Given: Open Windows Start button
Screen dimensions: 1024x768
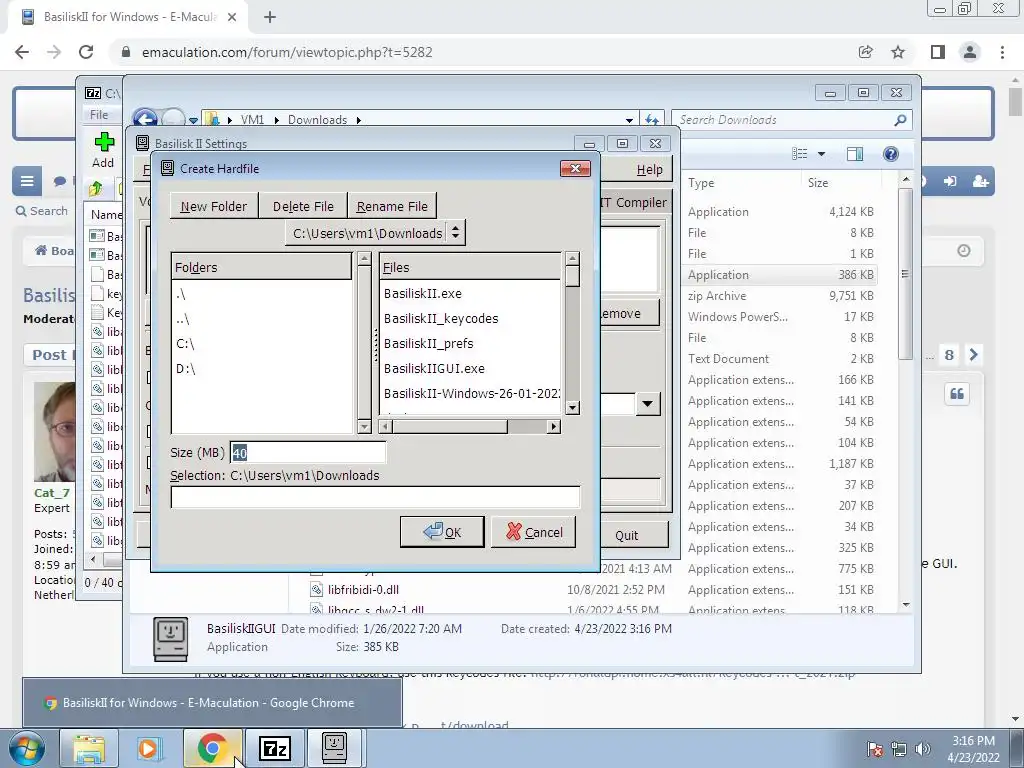Looking at the screenshot, I should coord(27,749).
